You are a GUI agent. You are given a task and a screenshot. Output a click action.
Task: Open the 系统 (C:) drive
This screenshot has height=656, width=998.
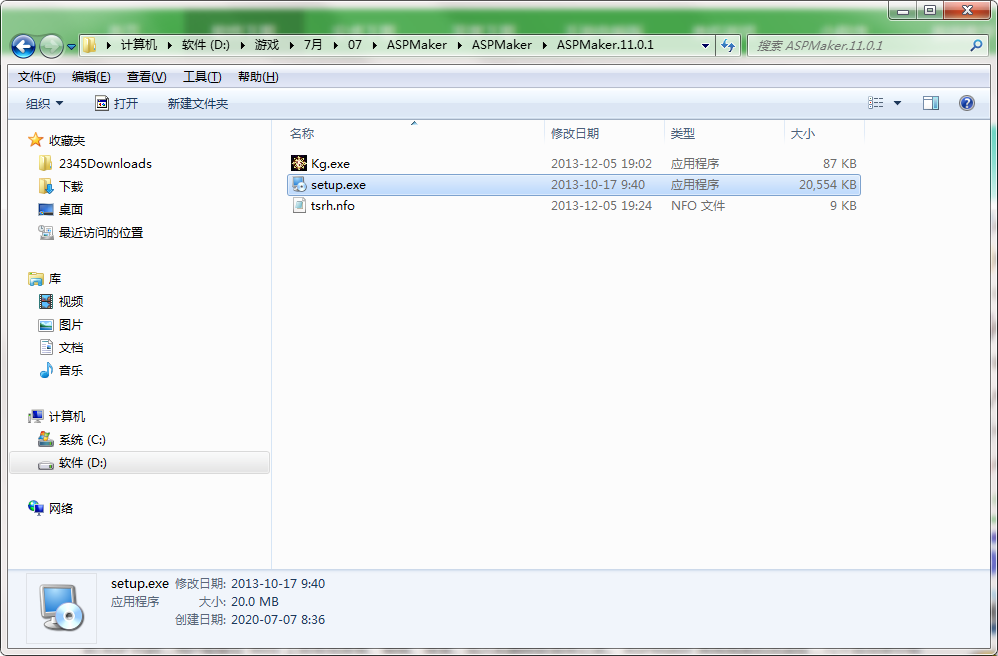[x=82, y=440]
